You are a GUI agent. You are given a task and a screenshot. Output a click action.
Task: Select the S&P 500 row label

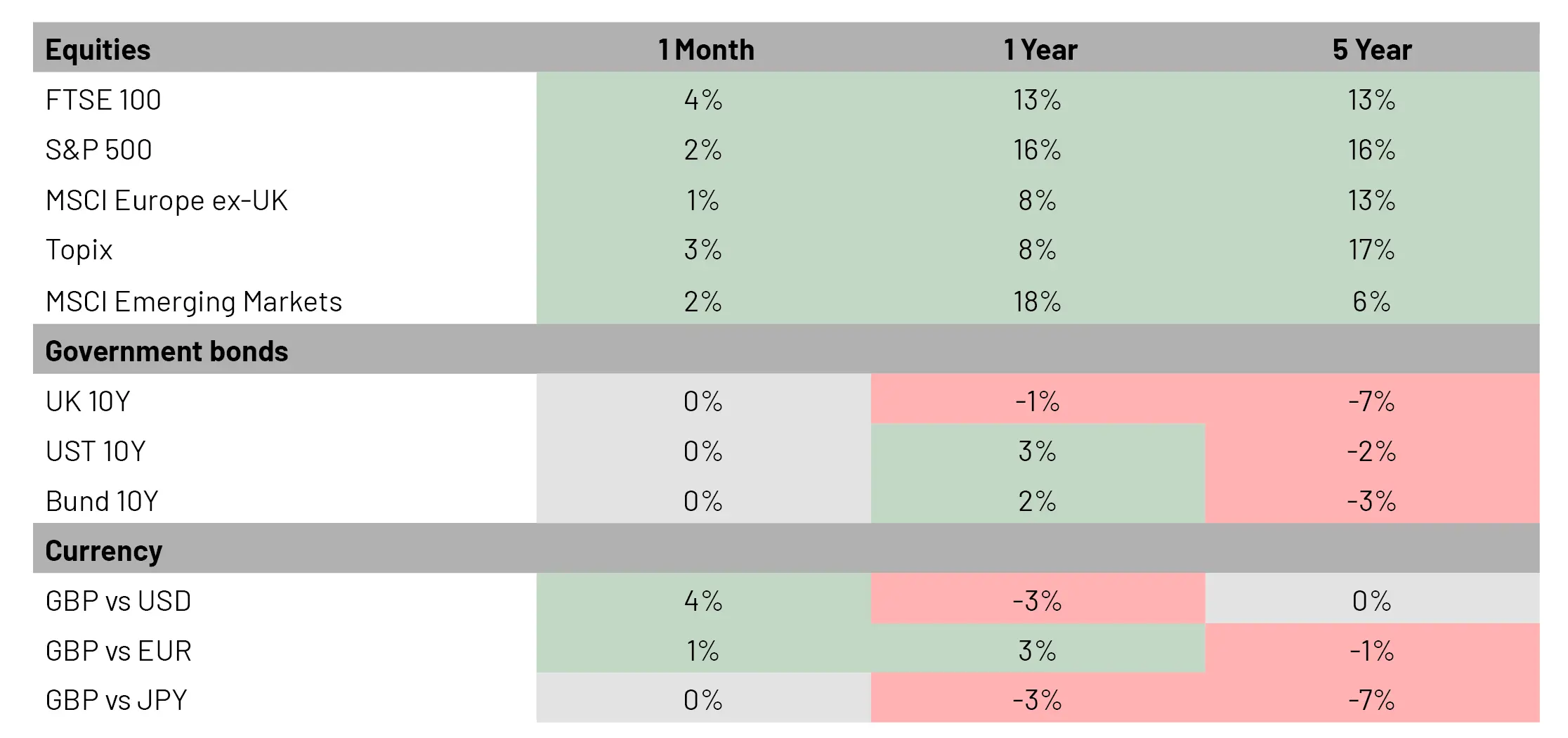pos(98,150)
